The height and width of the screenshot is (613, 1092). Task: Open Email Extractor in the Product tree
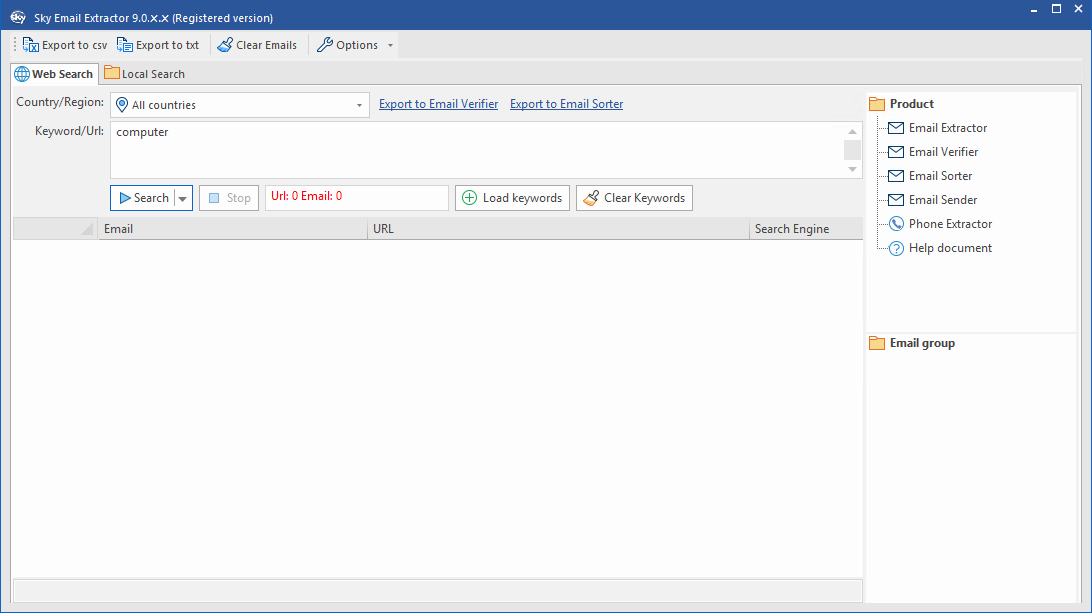pyautogui.click(x=937, y=128)
